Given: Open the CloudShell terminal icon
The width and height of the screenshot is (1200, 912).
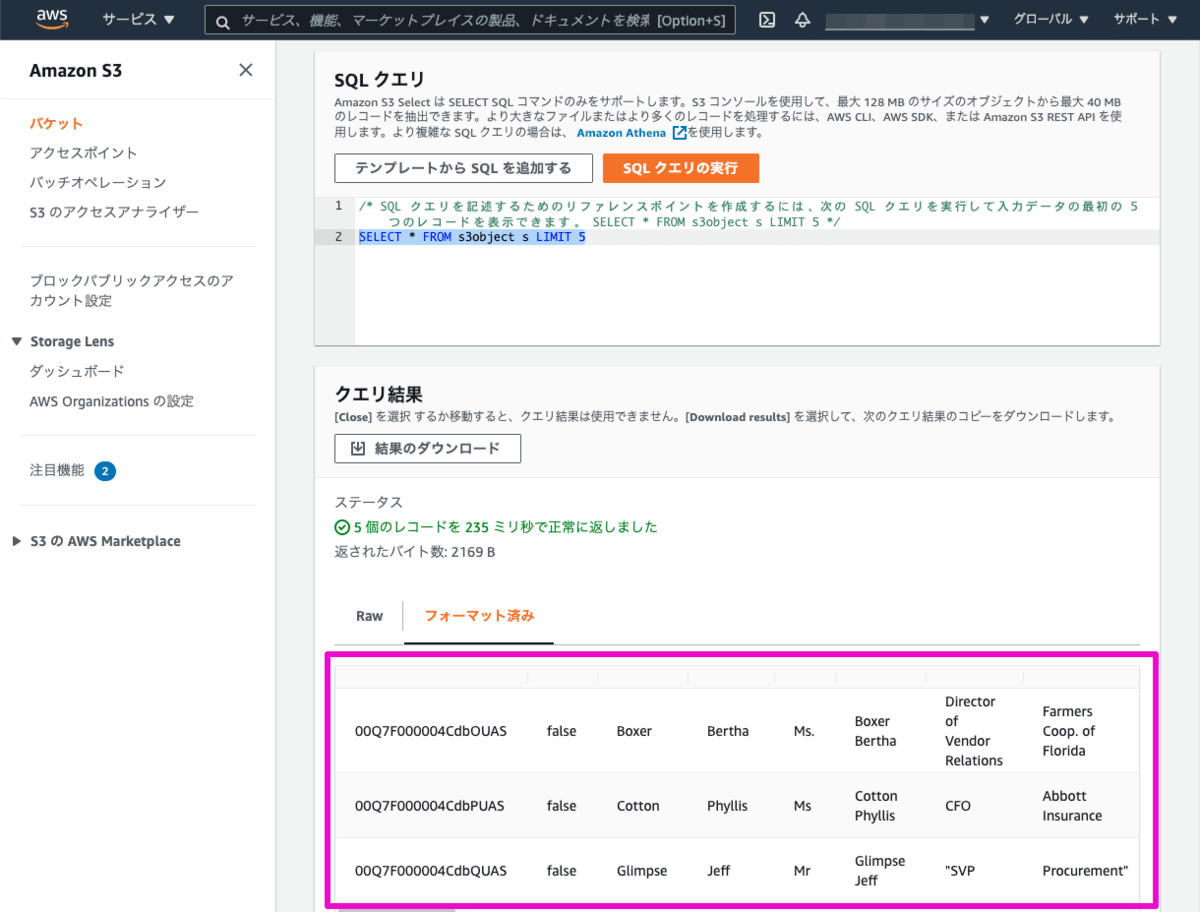Looking at the screenshot, I should coord(767,20).
